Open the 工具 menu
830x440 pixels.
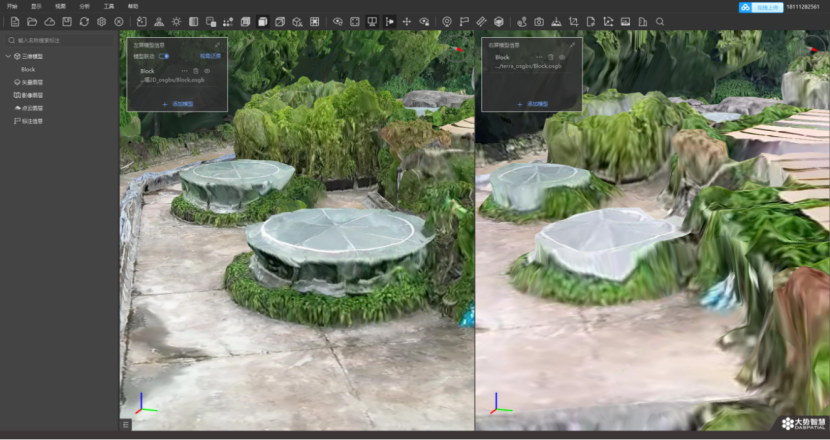[109, 6]
